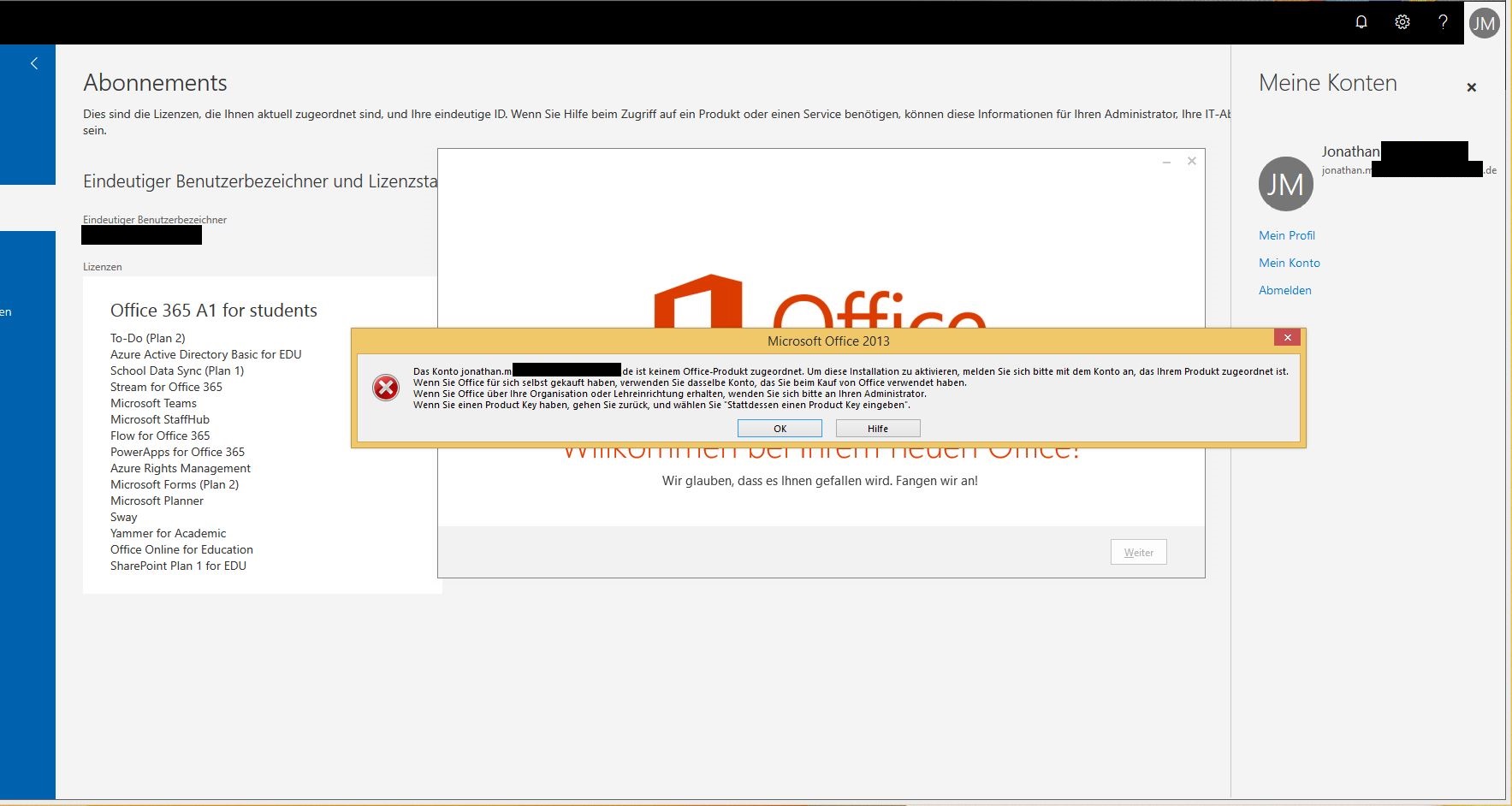Open the notifications bell icon
Viewport: 1512px width, 806px height.
(1361, 22)
